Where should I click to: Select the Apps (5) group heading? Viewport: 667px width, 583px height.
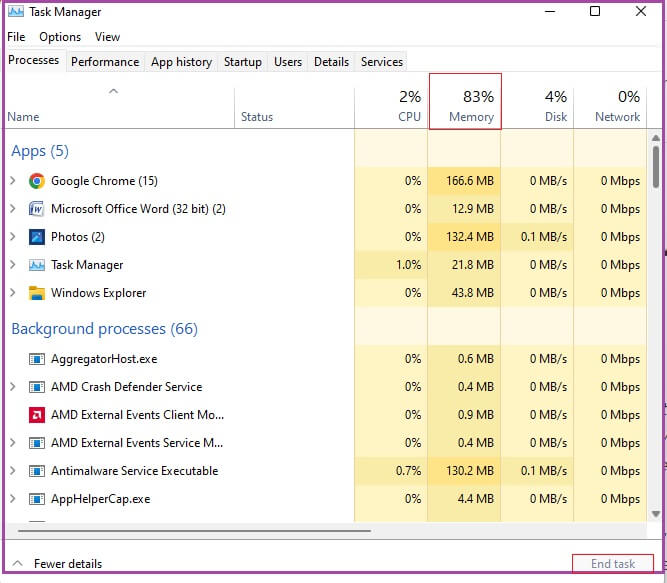40,151
